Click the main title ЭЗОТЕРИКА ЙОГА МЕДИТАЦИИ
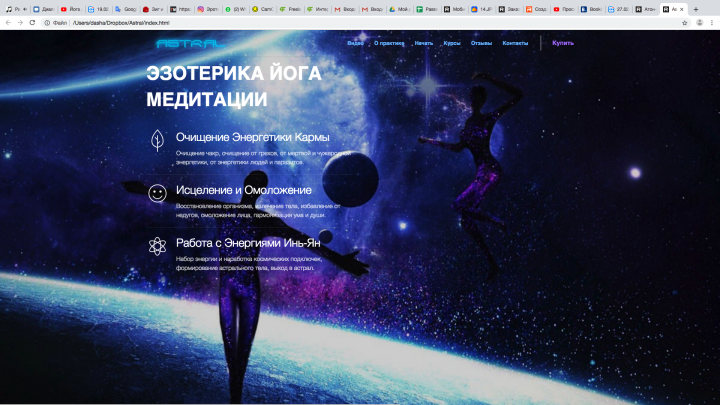This screenshot has height=405, width=720. [234, 86]
